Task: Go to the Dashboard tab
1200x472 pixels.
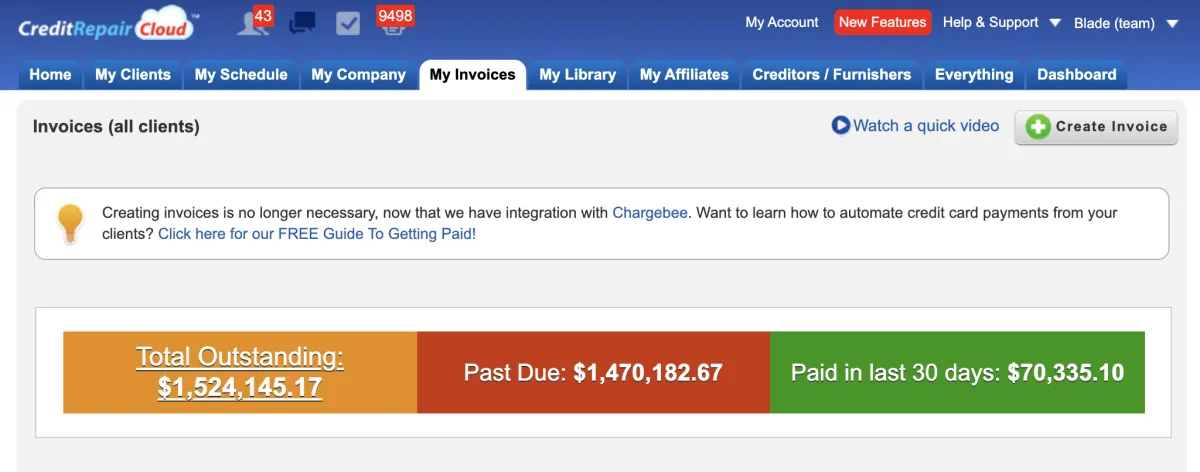Action: click(1077, 75)
